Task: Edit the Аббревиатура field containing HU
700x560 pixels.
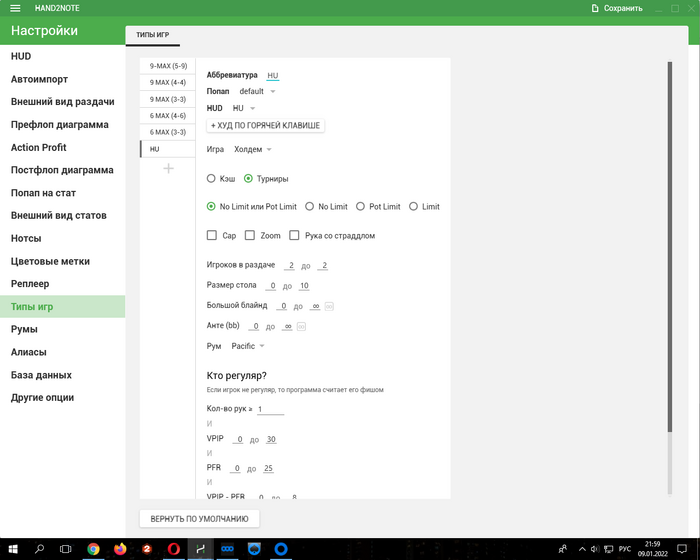Action: pyautogui.click(x=273, y=75)
